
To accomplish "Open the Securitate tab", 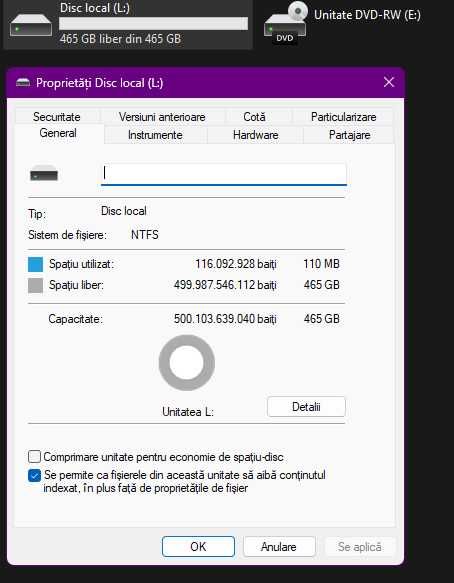I will click(57, 117).
